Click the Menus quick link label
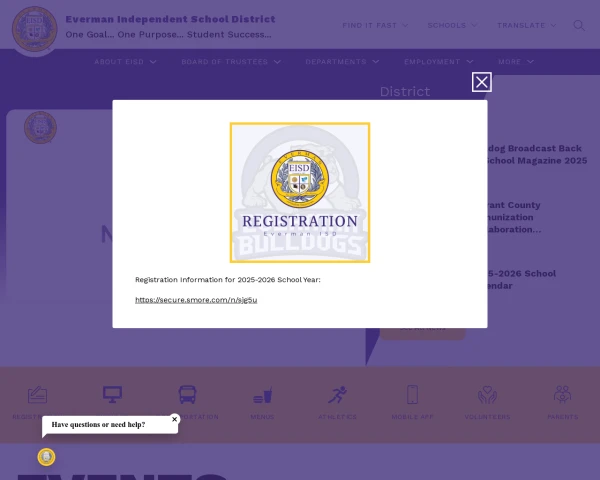The image size is (600, 480). pos(262,417)
